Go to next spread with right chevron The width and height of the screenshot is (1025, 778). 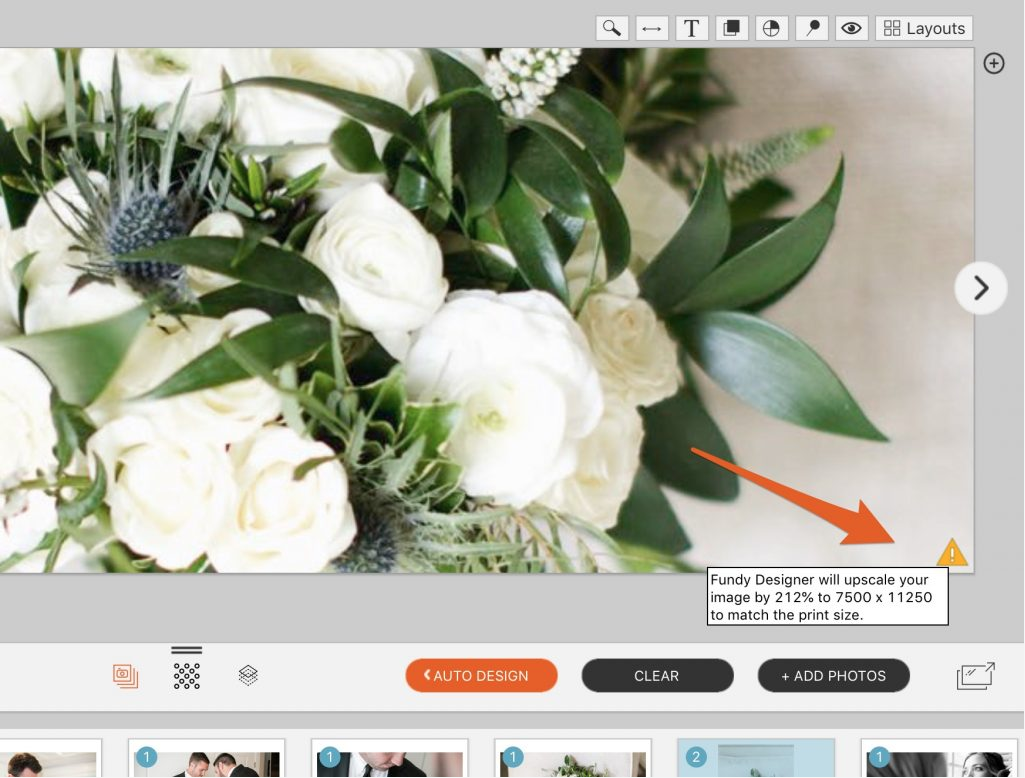point(981,288)
